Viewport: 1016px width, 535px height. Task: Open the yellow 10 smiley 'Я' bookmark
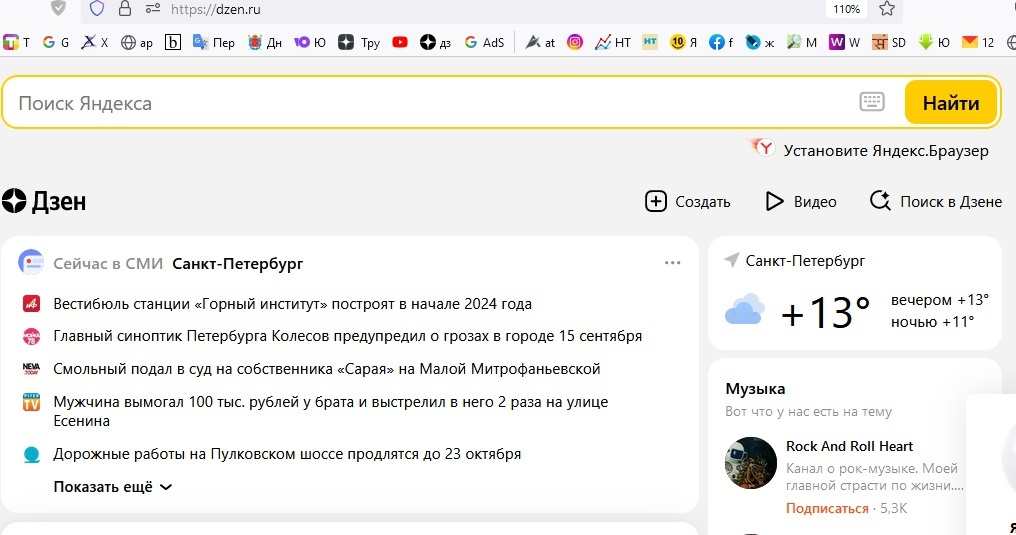coord(684,42)
